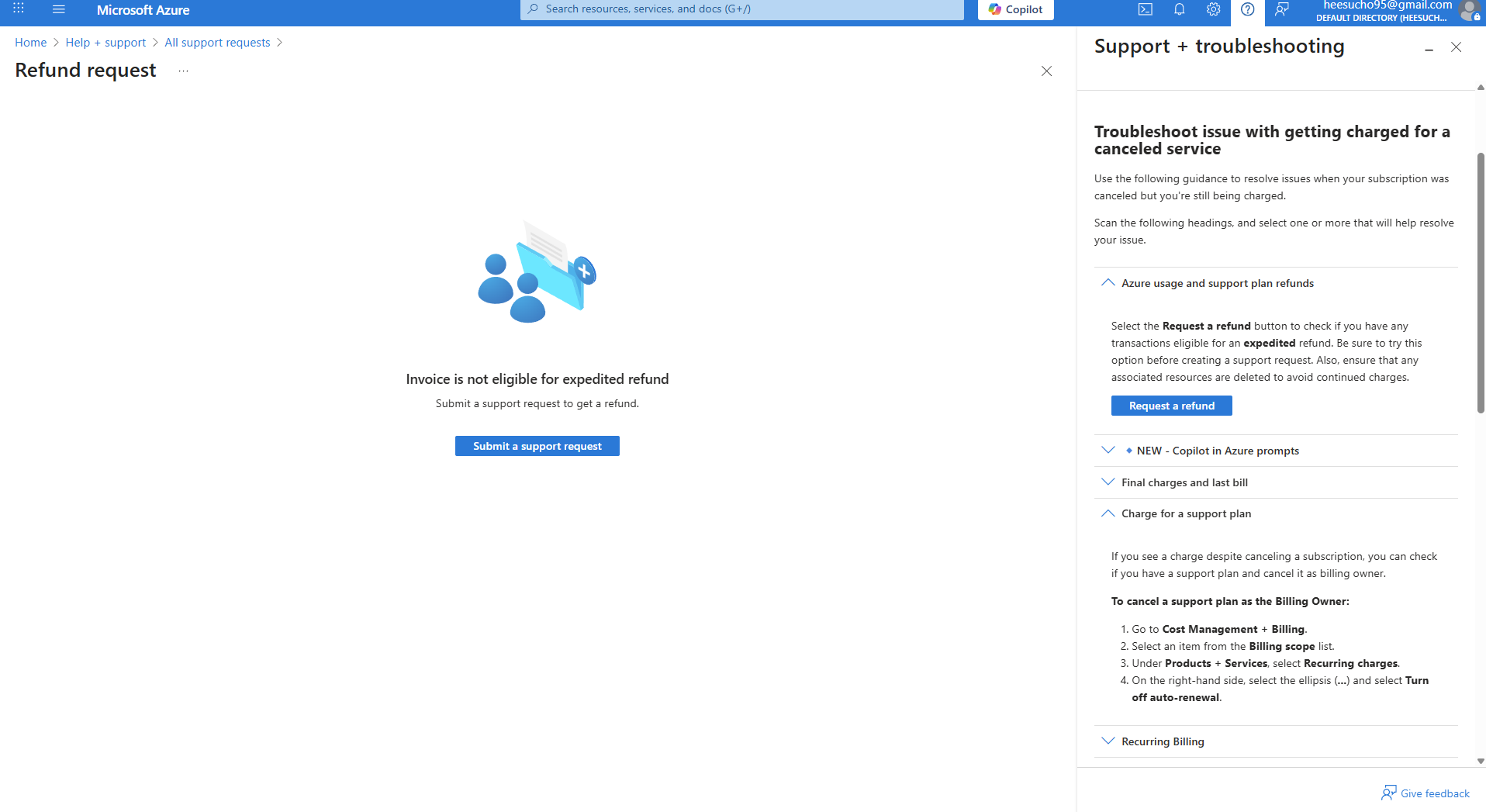Click the scroll down arrow in support panel
Image resolution: width=1486 pixels, height=812 pixels.
coord(1481,762)
